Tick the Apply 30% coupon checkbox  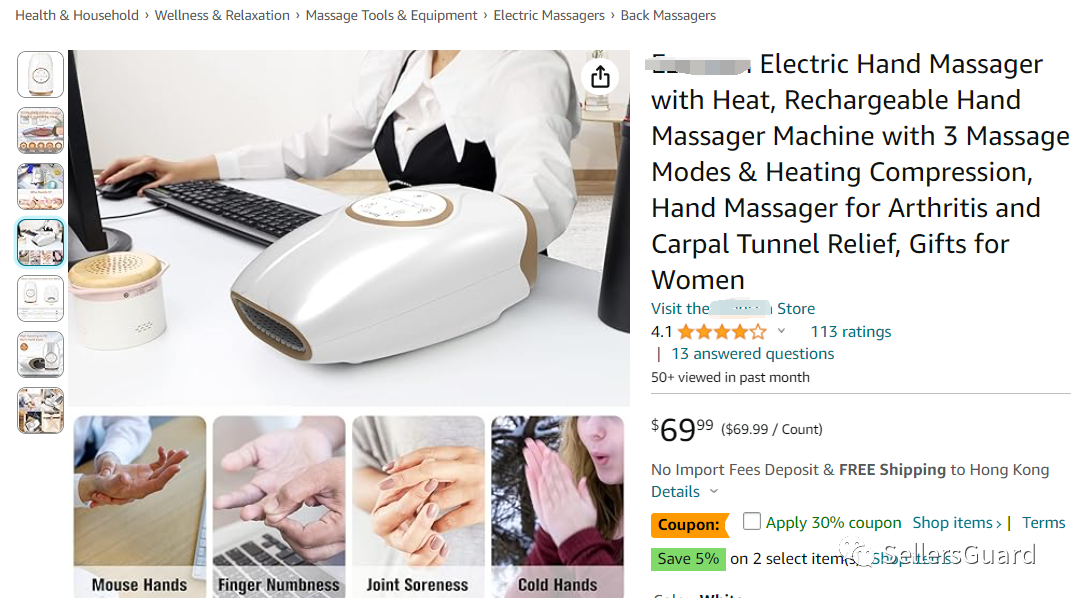(751, 521)
